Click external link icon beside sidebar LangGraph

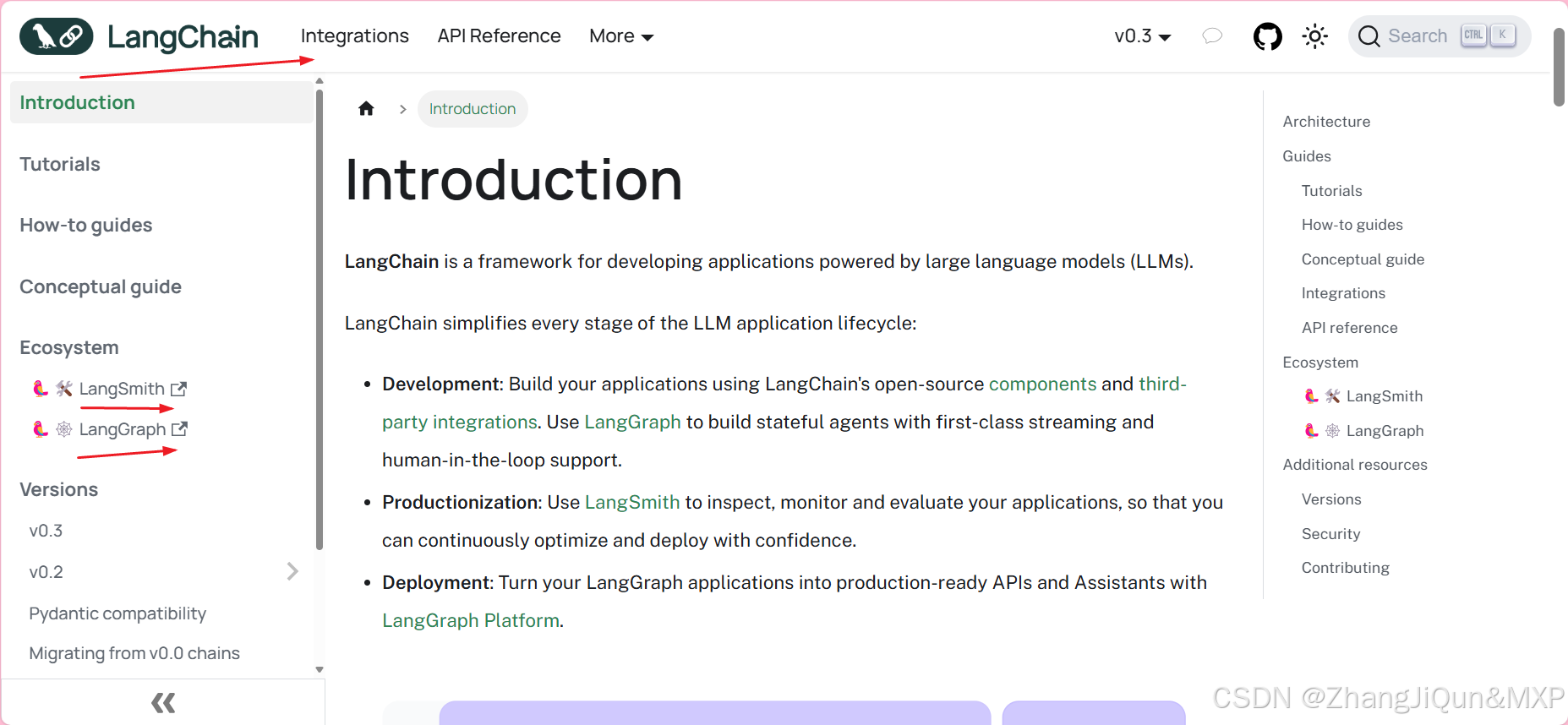[x=179, y=429]
